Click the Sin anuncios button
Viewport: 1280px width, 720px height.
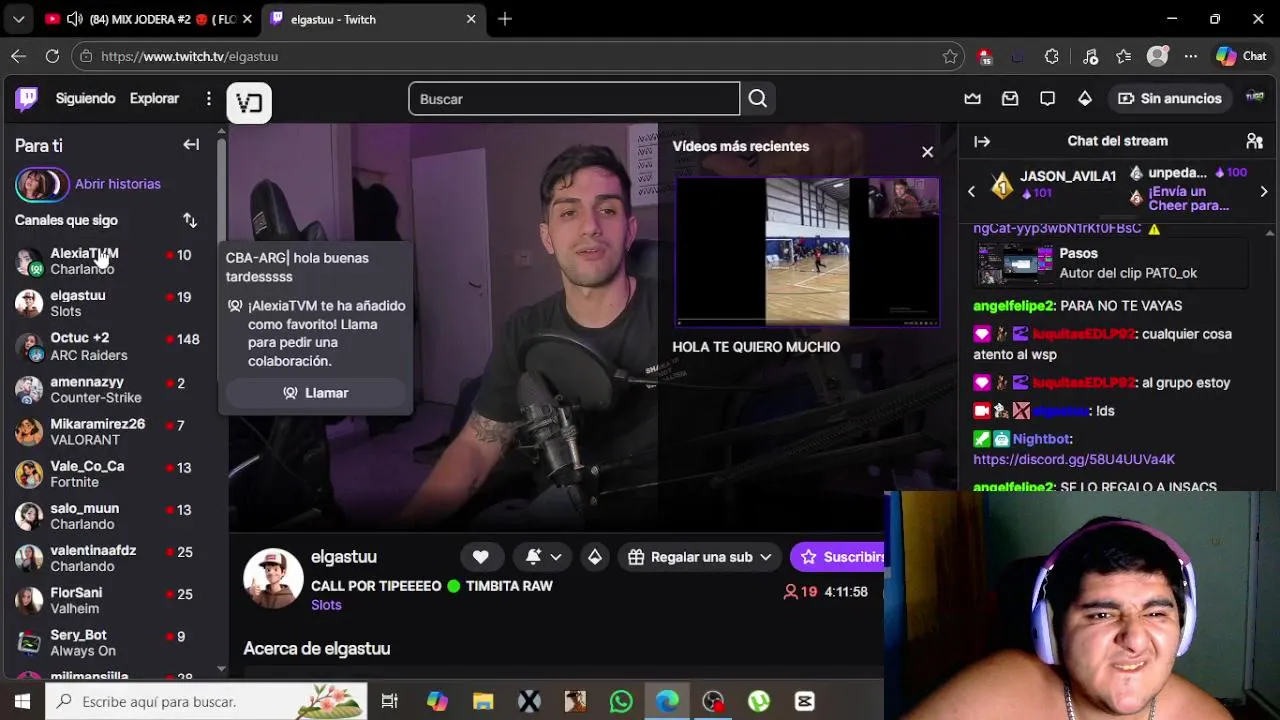(x=1169, y=98)
